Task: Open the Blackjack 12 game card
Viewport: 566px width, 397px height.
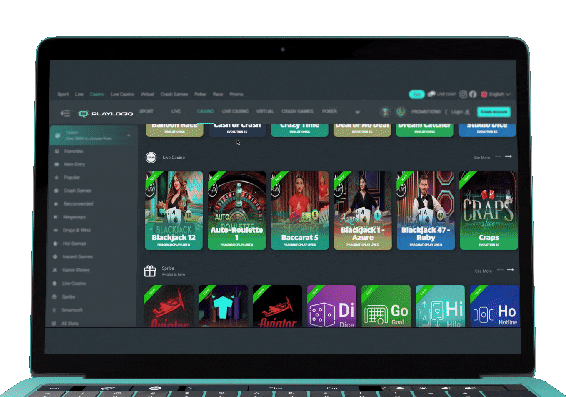Action: [174, 210]
